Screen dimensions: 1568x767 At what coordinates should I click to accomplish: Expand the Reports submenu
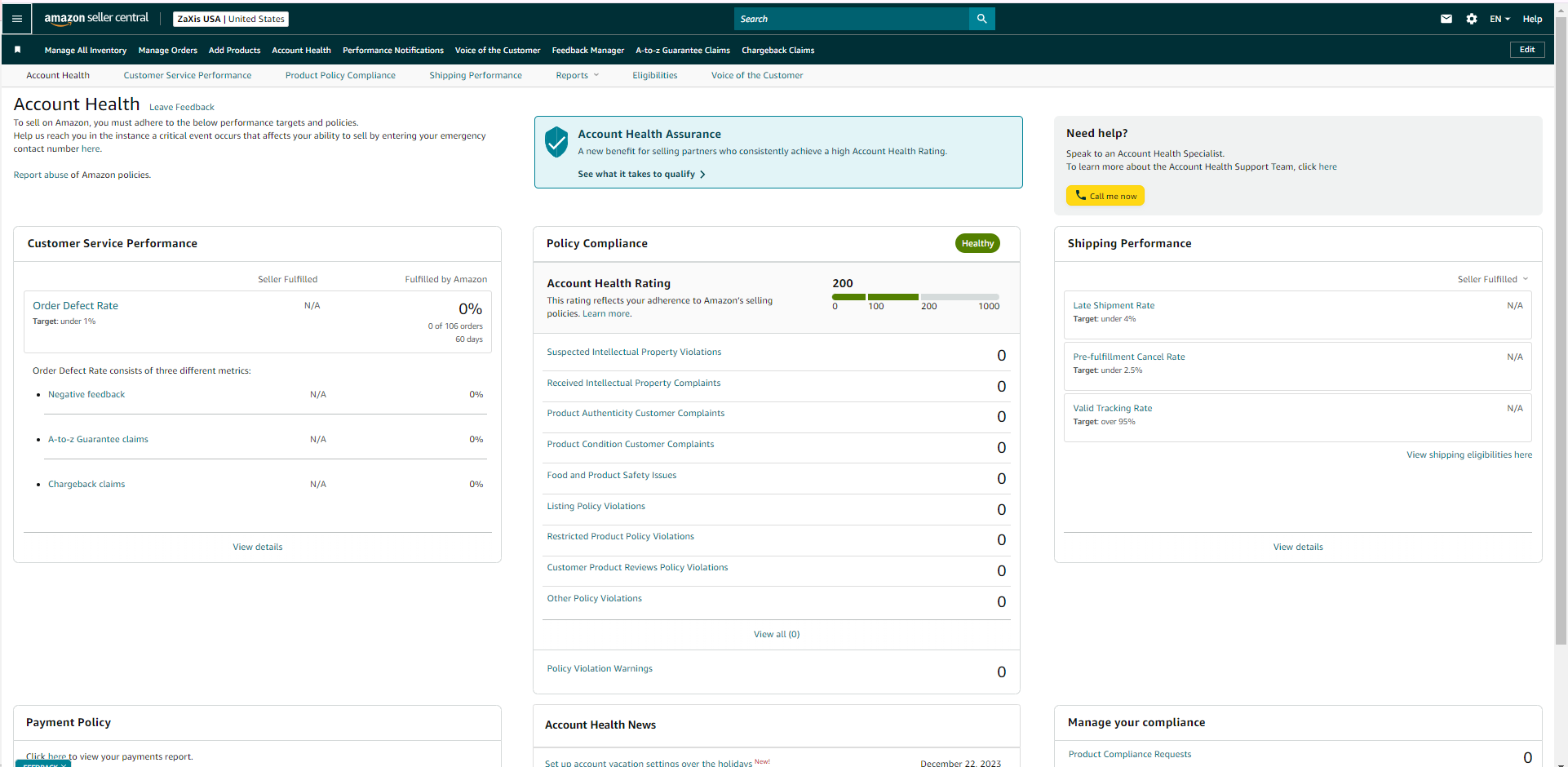[x=577, y=75]
